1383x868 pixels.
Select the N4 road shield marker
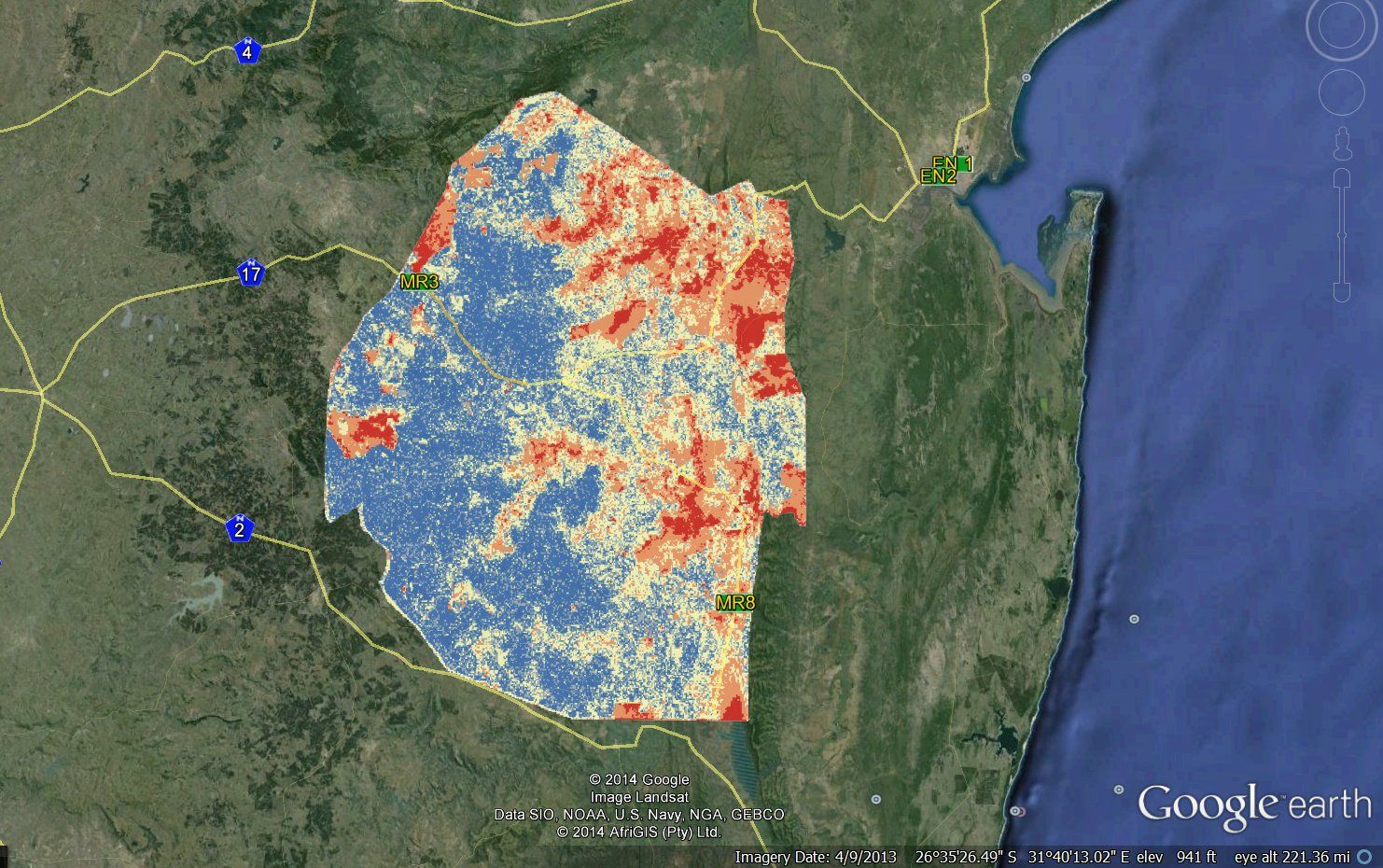(x=245, y=49)
